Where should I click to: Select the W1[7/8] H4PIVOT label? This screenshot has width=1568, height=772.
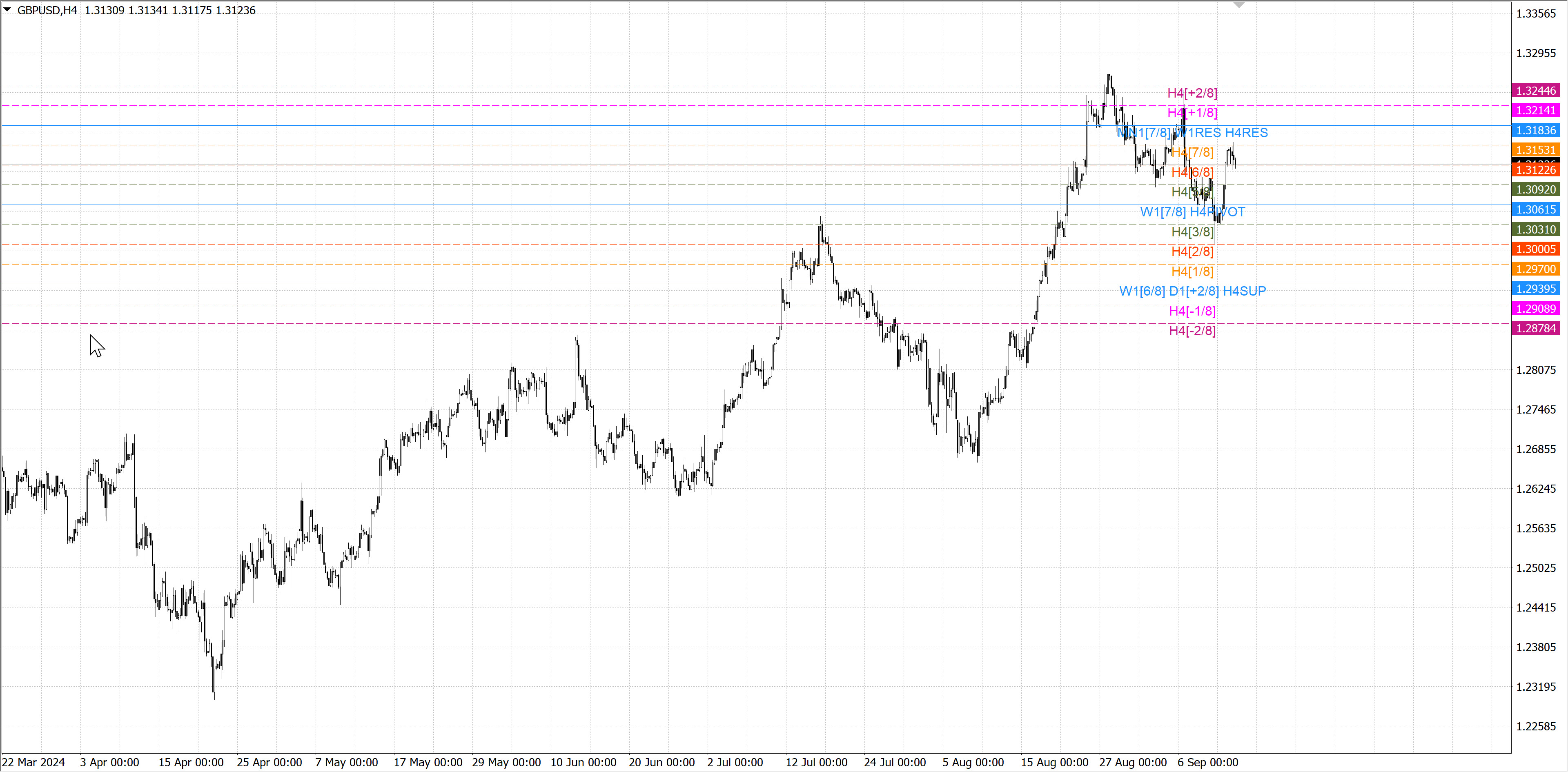1192,212
